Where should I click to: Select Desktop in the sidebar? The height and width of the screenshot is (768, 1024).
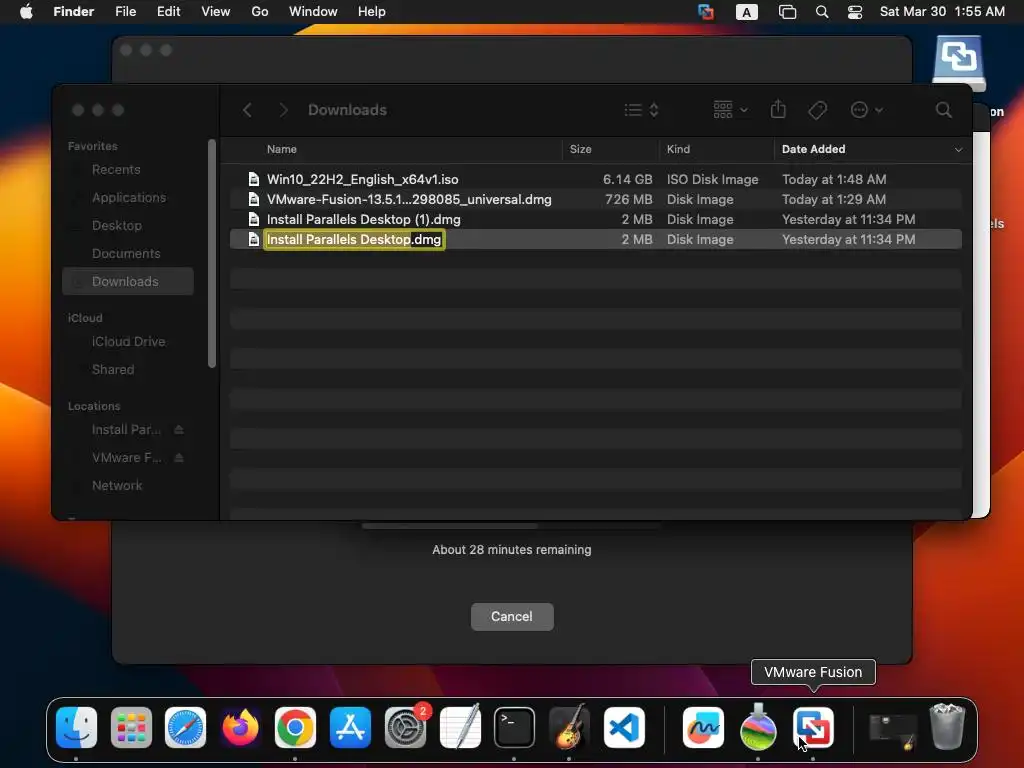[128, 226]
